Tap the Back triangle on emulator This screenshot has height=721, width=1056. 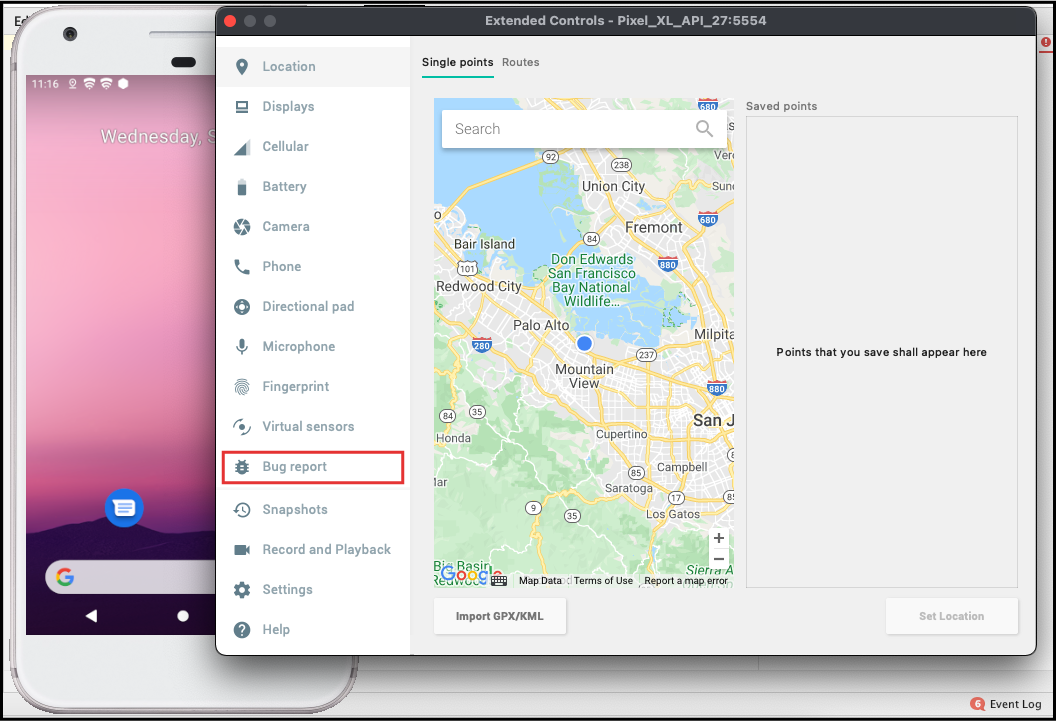pos(92,615)
